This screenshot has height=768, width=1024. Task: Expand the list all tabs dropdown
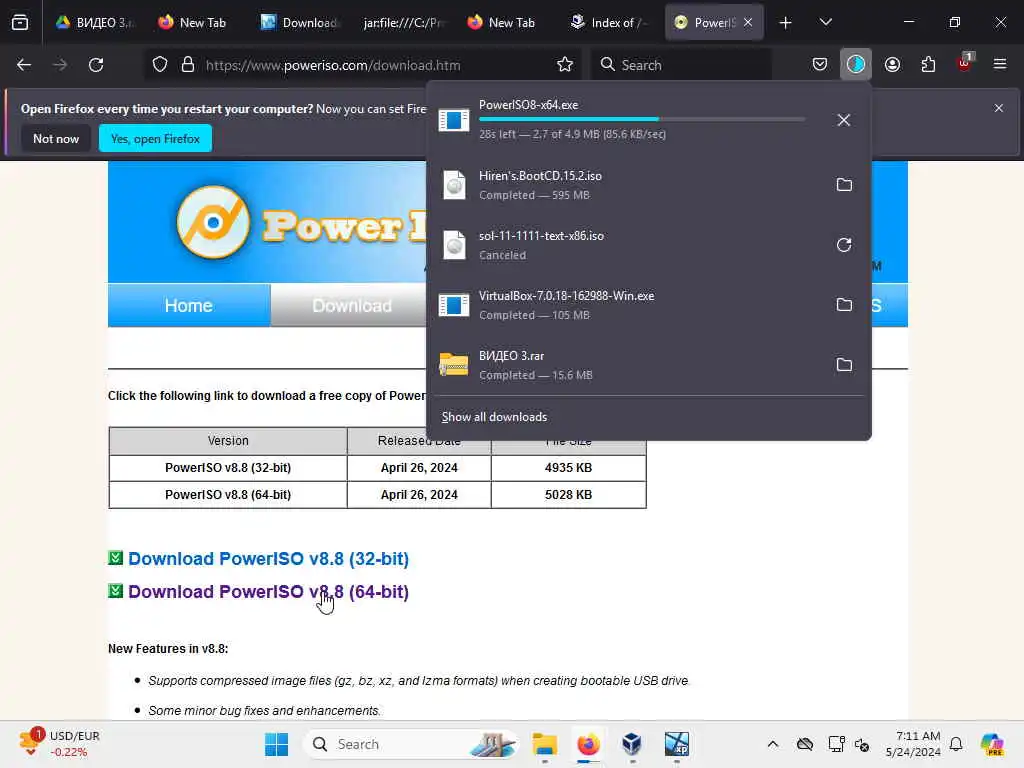tap(825, 22)
